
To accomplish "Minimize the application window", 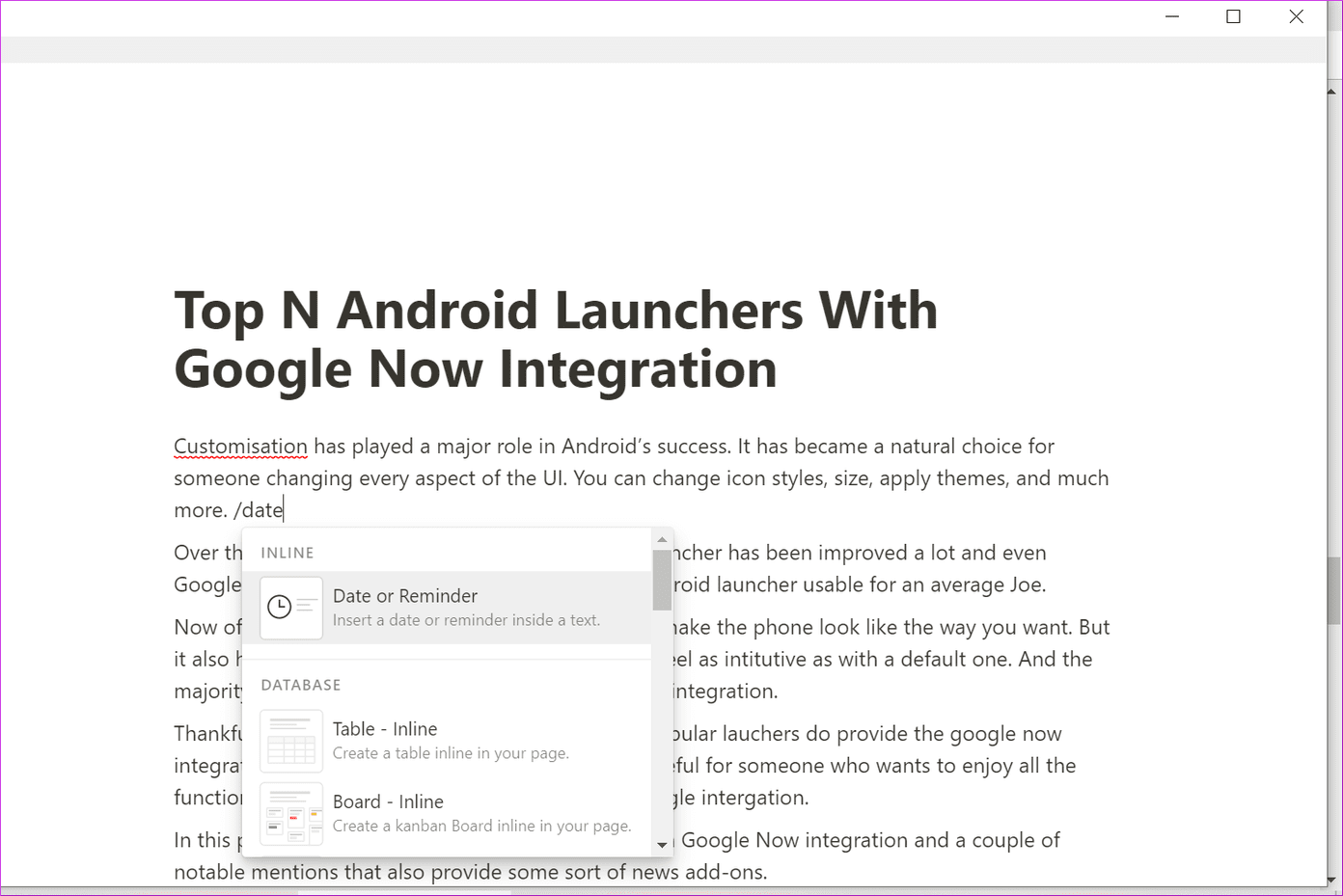I will click(x=1172, y=16).
